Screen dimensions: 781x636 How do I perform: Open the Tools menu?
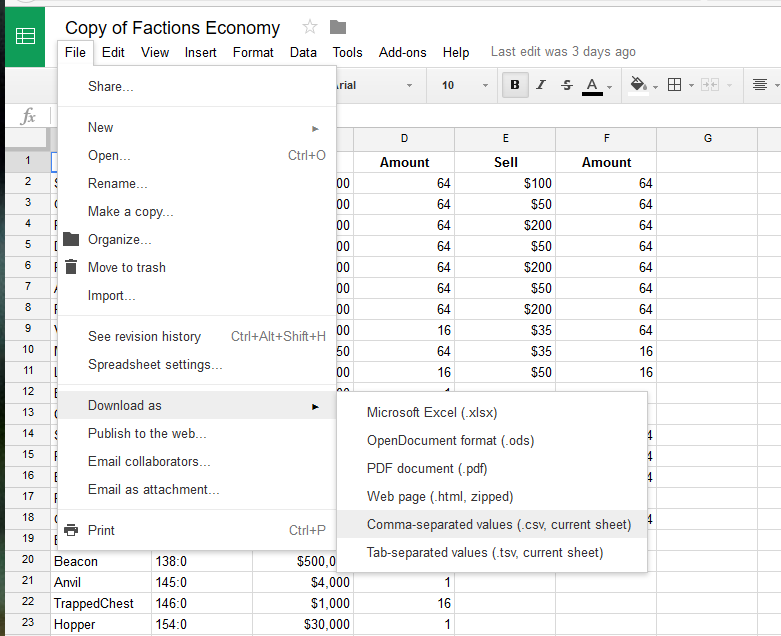coord(347,52)
